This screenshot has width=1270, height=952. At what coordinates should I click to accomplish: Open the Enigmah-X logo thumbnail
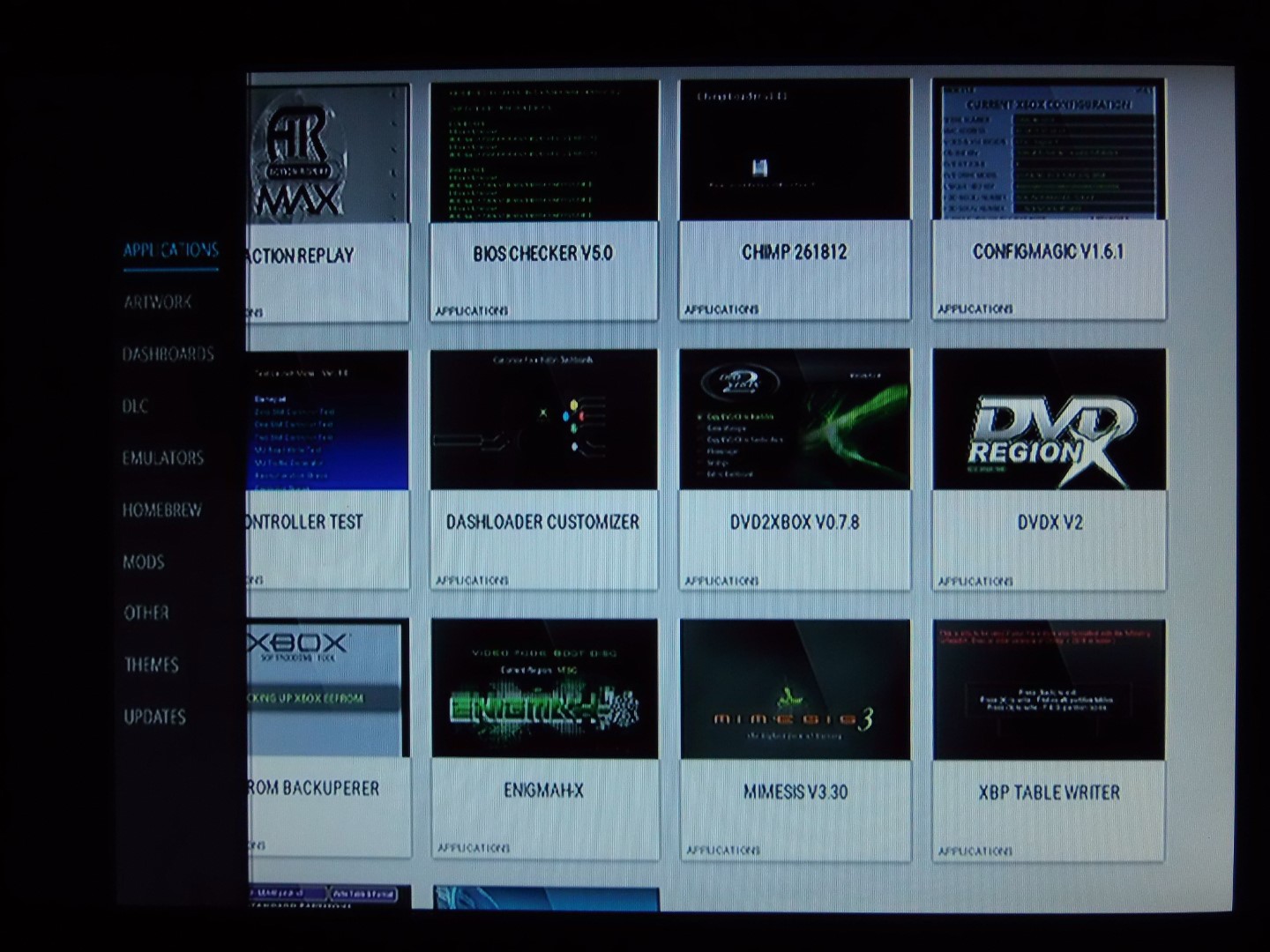click(545, 688)
